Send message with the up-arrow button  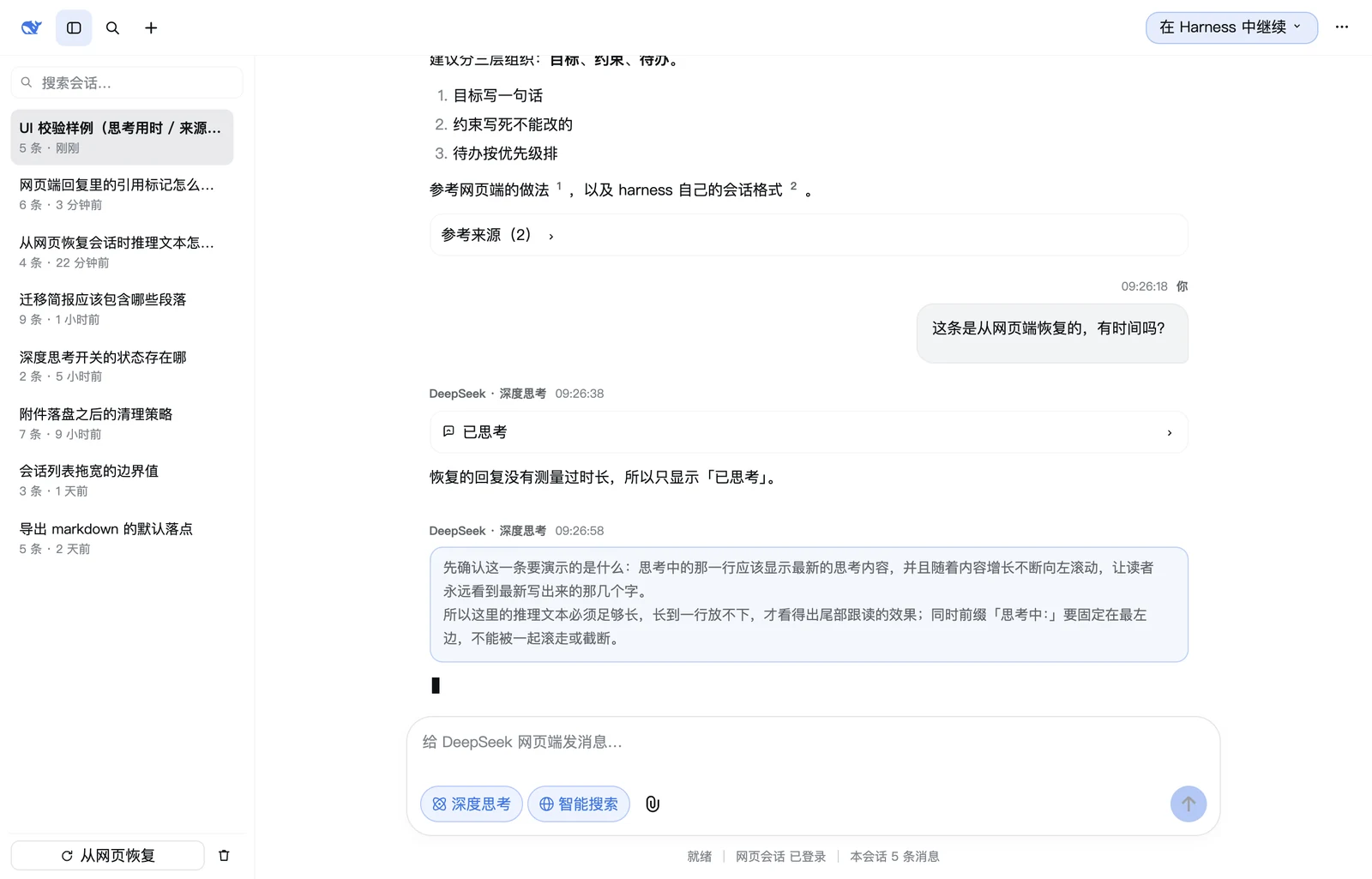(1188, 804)
